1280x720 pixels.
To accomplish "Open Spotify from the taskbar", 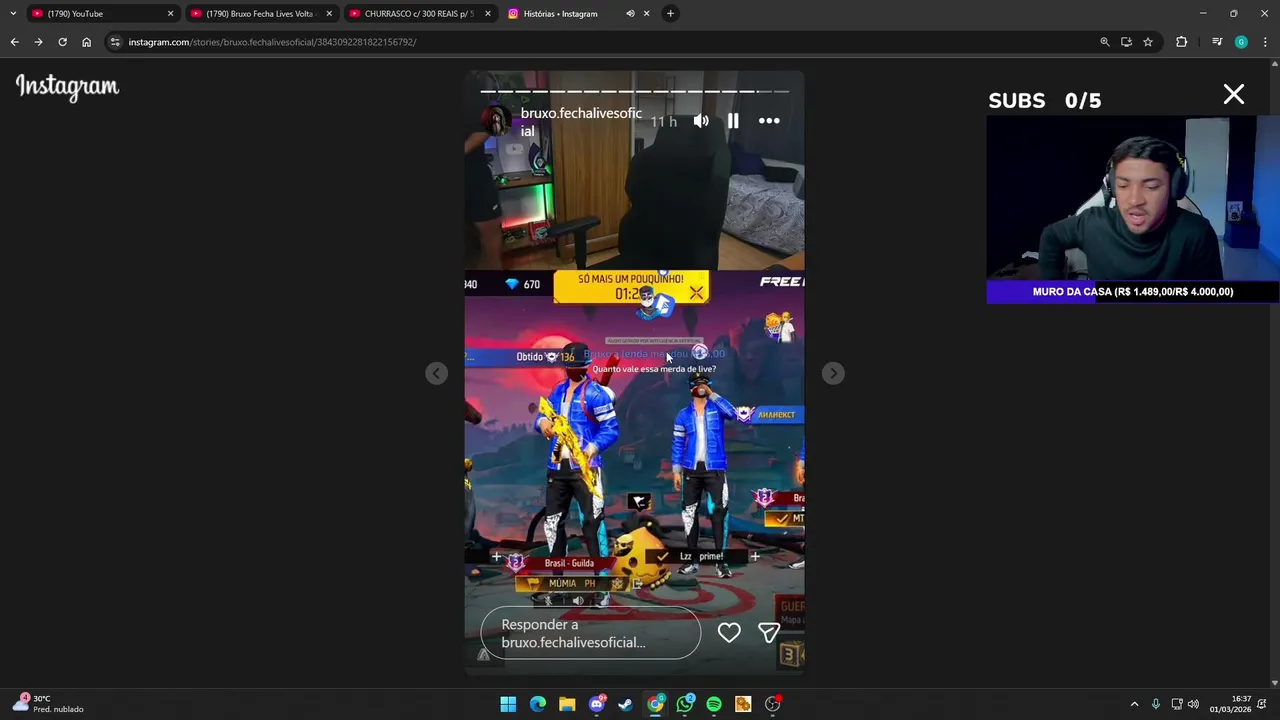I will (714, 704).
